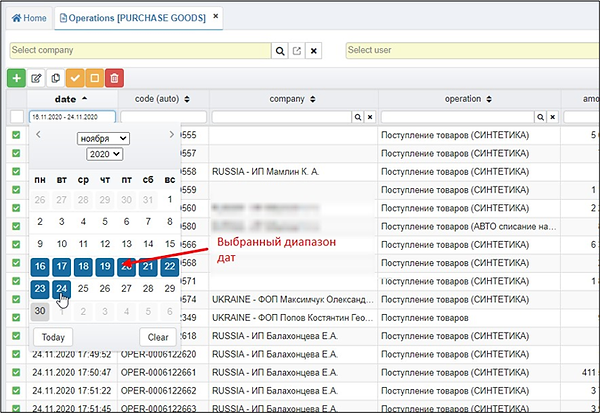Click the company column filter search icon
The image size is (600, 413).
coord(357,117)
